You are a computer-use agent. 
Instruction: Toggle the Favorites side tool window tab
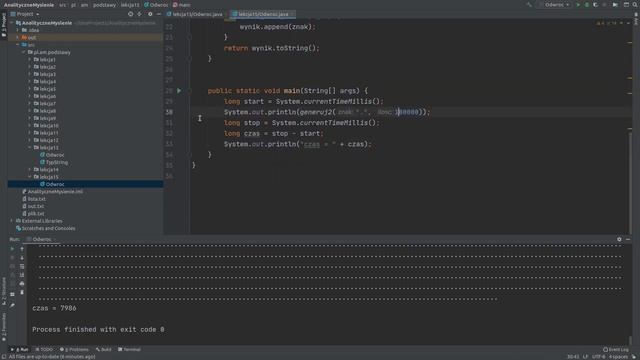(4, 327)
